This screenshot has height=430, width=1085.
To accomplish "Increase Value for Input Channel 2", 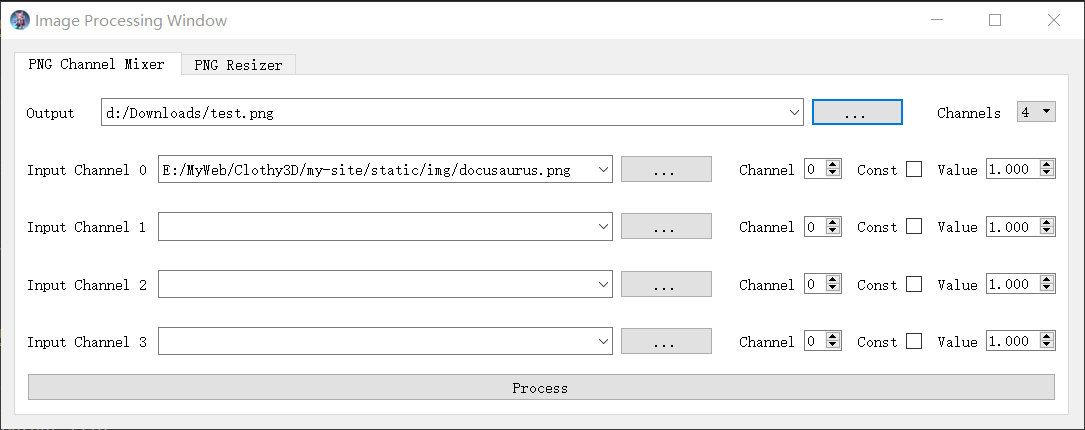I will click(1047, 280).
